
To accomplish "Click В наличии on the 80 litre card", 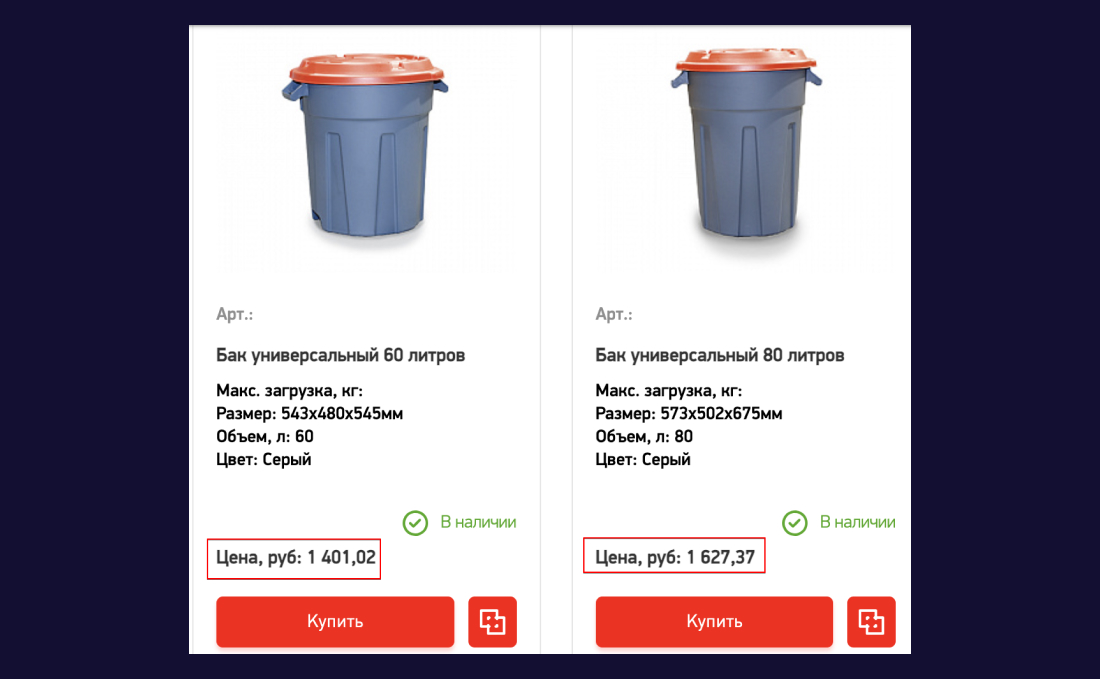I will pyautogui.click(x=857, y=522).
